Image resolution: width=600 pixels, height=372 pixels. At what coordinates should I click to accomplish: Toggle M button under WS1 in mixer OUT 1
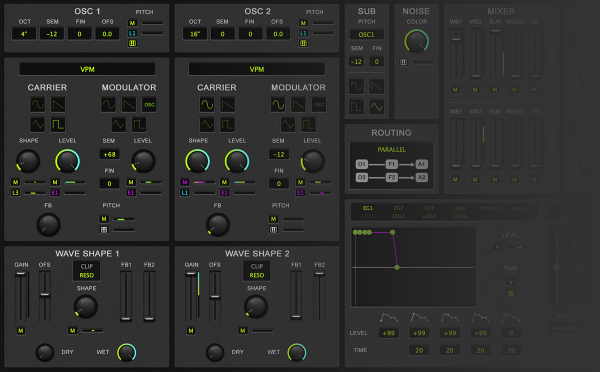point(455,90)
